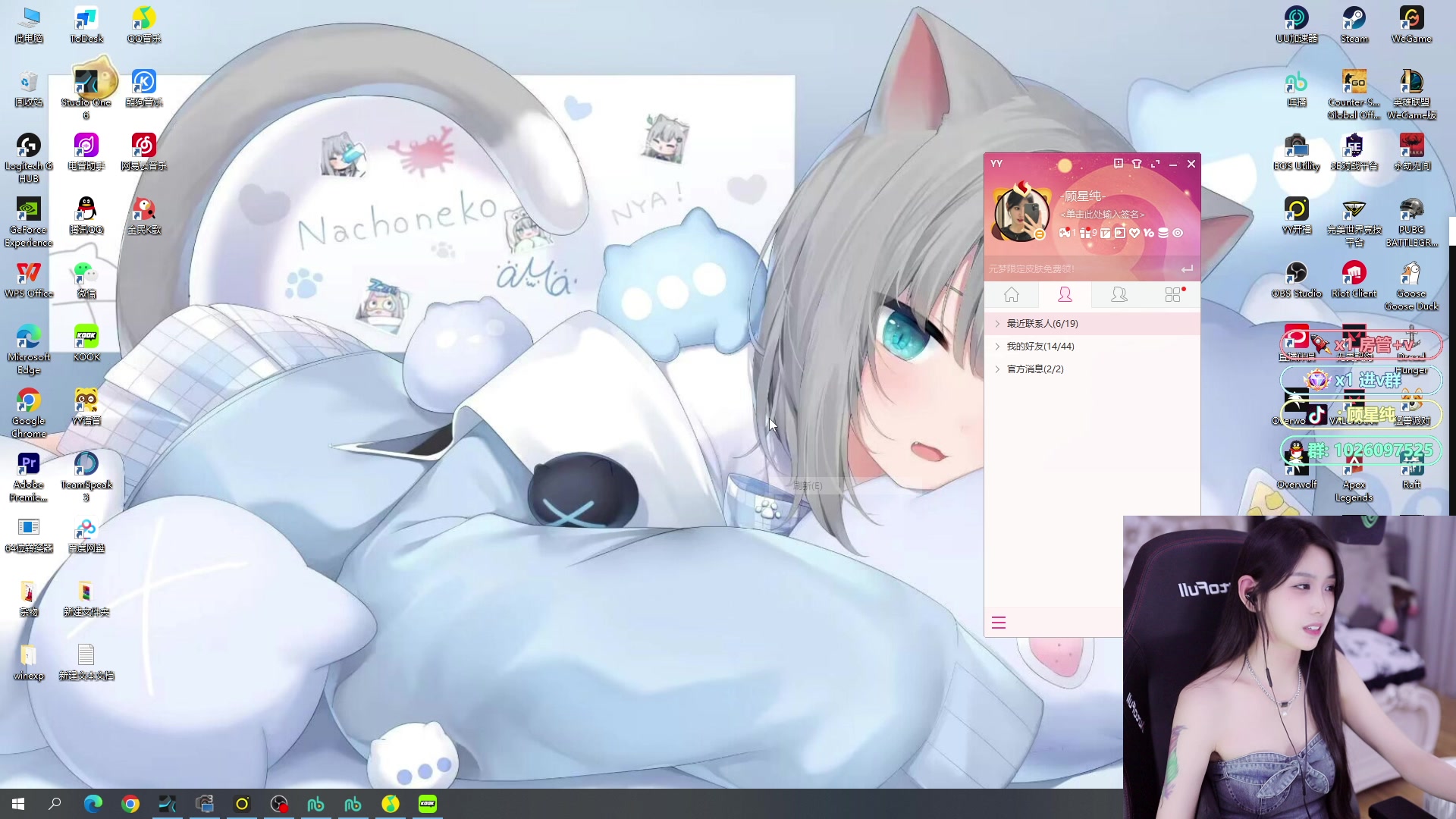1456x819 pixels.
Task: Click the -顾星纯- nickname in YY
Action: pyautogui.click(x=1083, y=196)
